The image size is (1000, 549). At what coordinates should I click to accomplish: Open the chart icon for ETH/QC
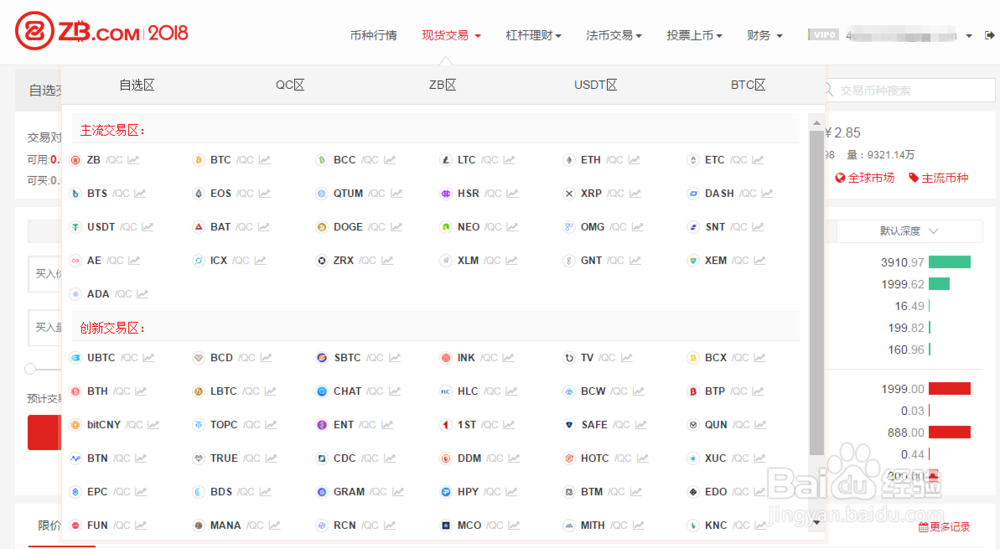pyautogui.click(x=634, y=160)
